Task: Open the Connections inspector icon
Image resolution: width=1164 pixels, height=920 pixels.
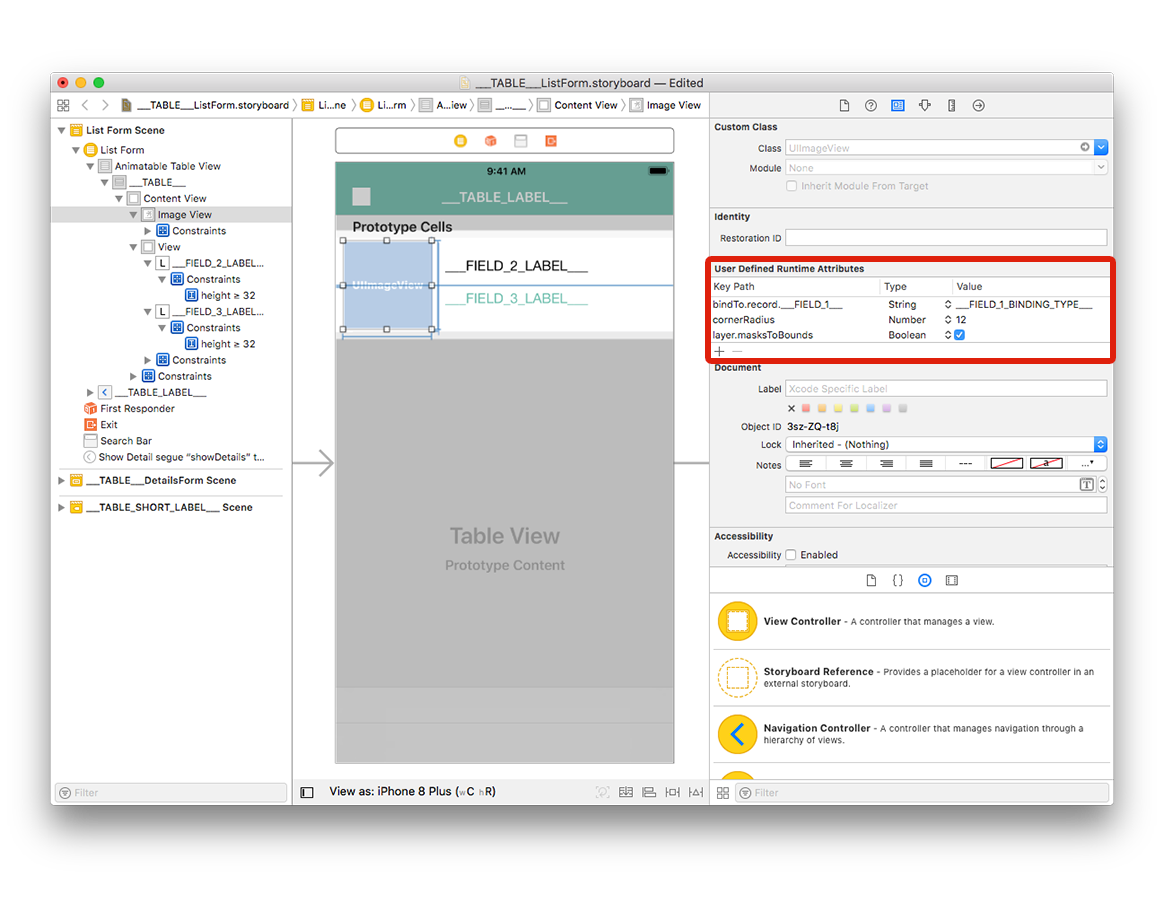Action: 978,105
